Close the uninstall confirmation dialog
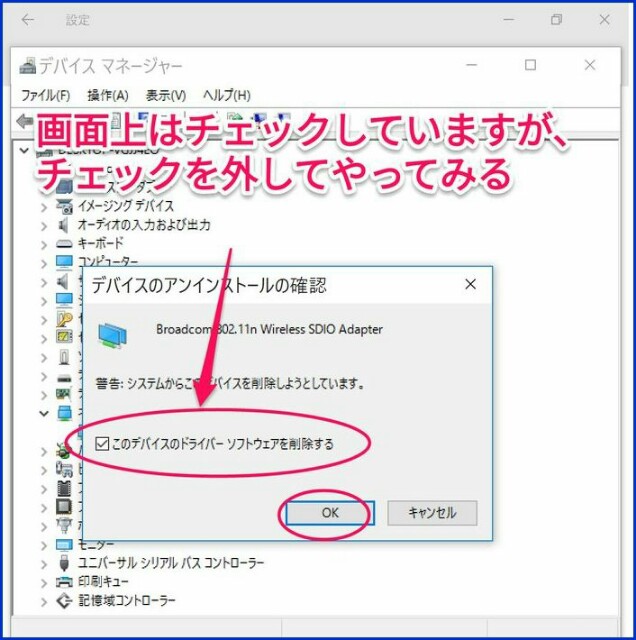636x640 pixels. (x=470, y=284)
